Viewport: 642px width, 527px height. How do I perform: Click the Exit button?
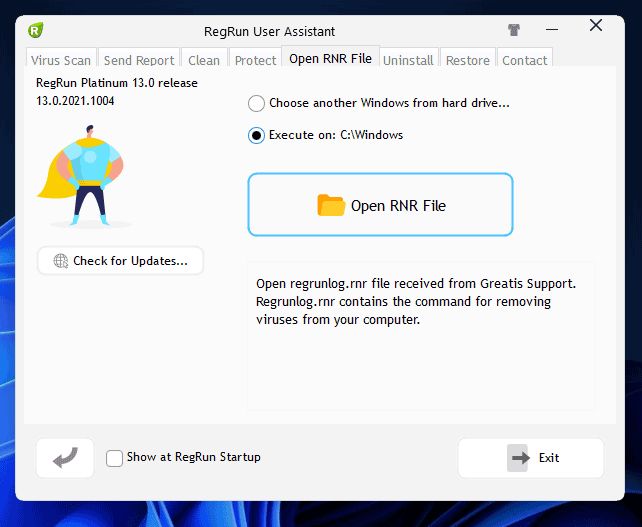click(531, 458)
